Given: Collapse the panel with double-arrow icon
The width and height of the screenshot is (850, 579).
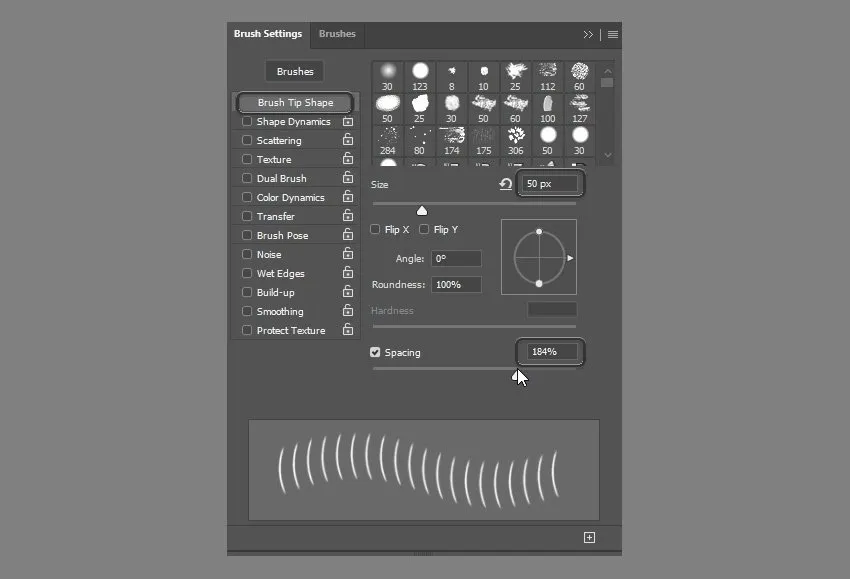Looking at the screenshot, I should (x=589, y=34).
